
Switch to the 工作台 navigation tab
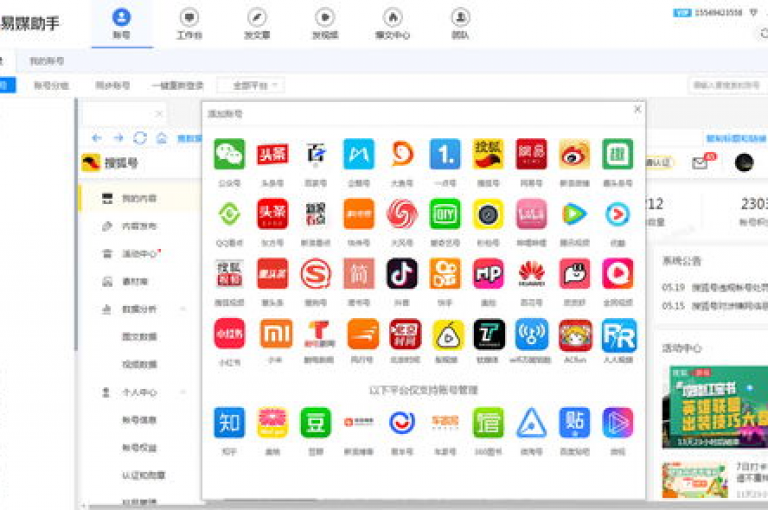[x=189, y=24]
